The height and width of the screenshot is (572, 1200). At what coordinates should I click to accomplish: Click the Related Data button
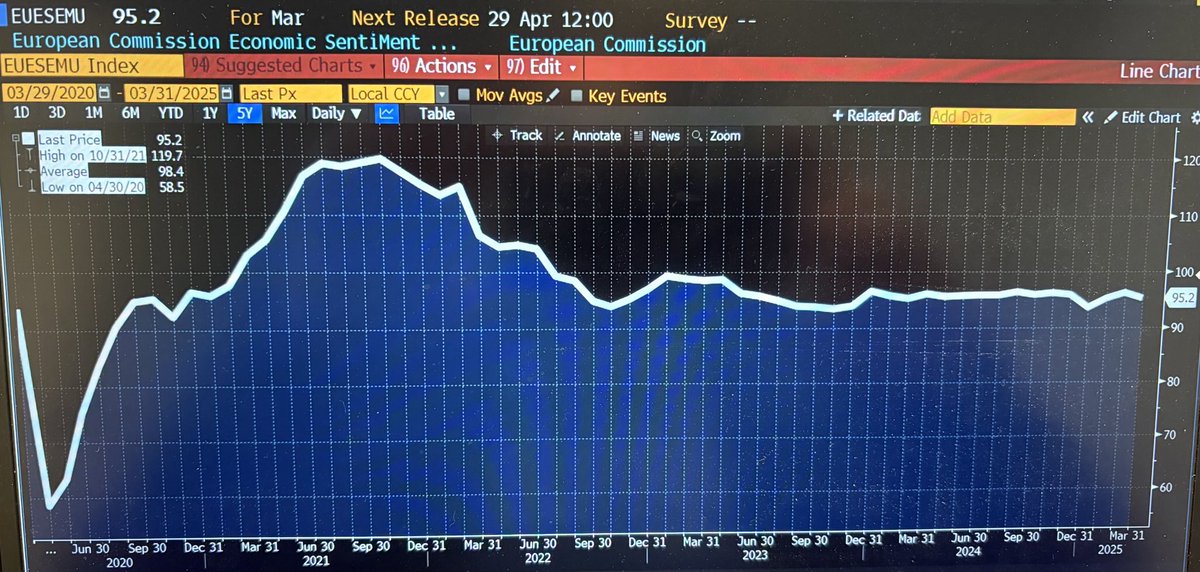[876, 116]
